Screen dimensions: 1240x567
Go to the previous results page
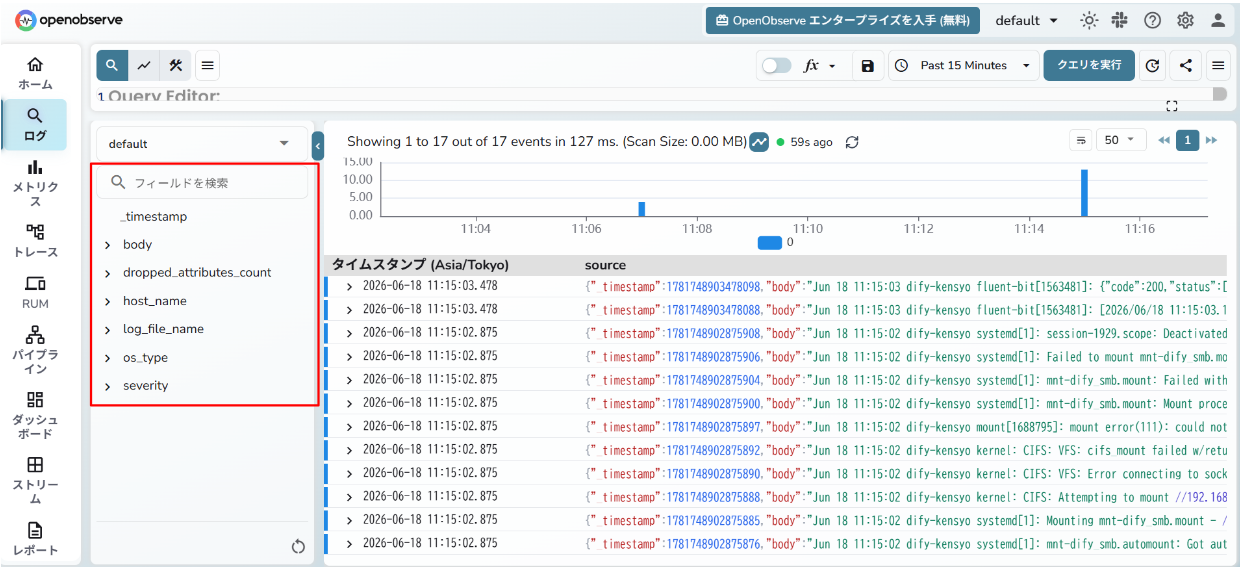click(x=1163, y=140)
